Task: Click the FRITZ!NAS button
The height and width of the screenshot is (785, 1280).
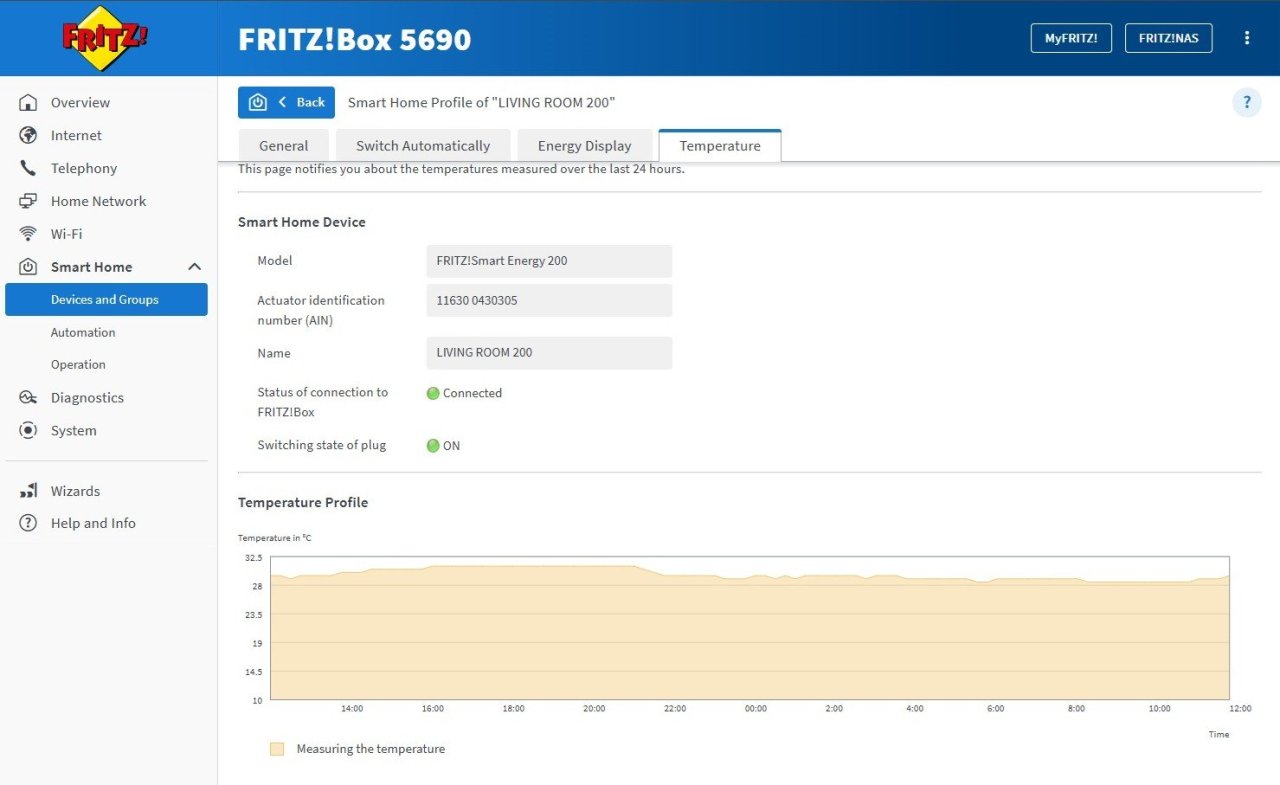Action: pyautogui.click(x=1169, y=38)
